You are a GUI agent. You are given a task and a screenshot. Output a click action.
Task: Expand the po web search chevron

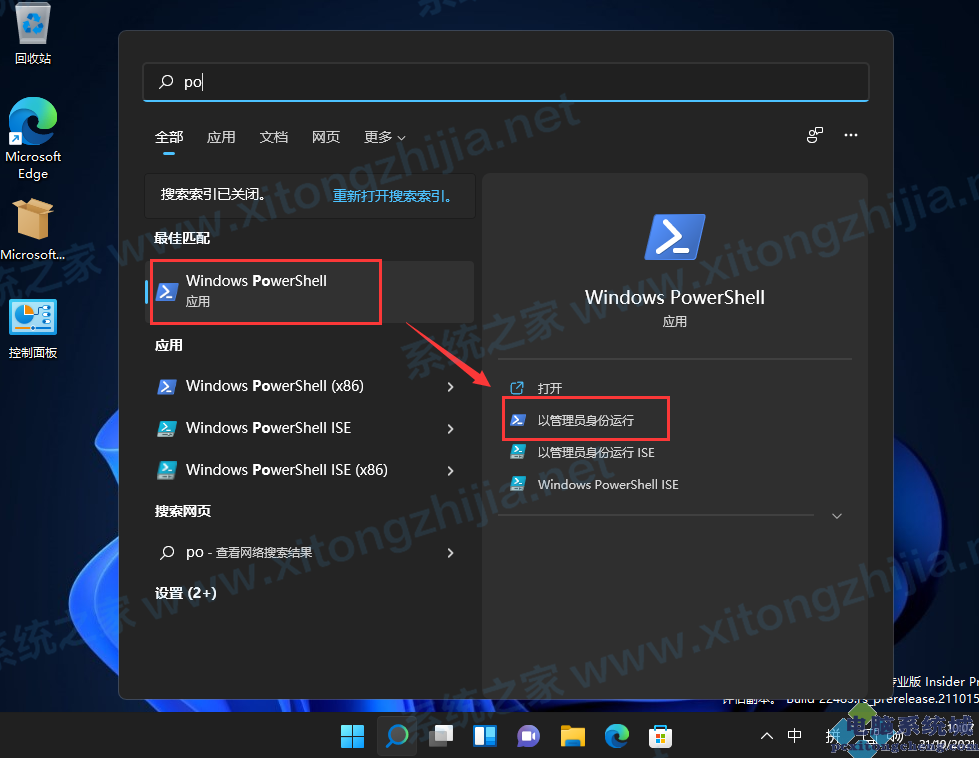(x=450, y=553)
